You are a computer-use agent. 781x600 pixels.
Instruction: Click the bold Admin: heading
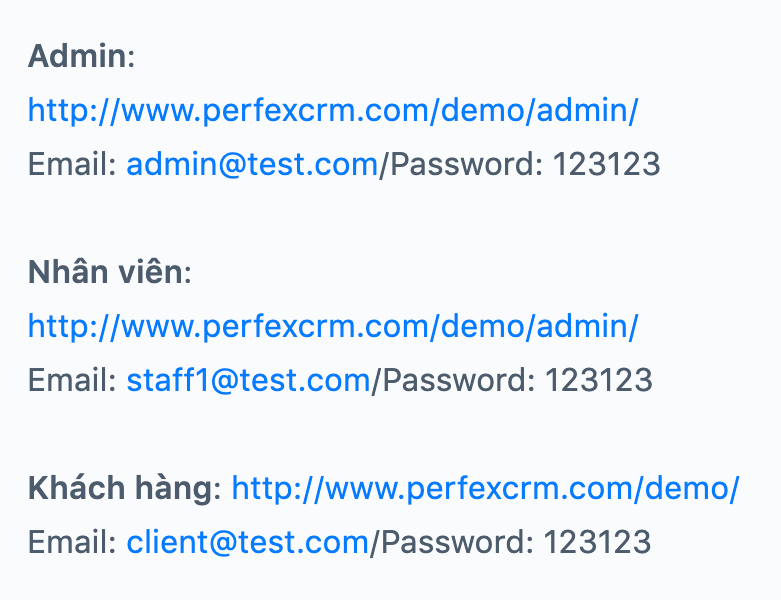pos(81,56)
